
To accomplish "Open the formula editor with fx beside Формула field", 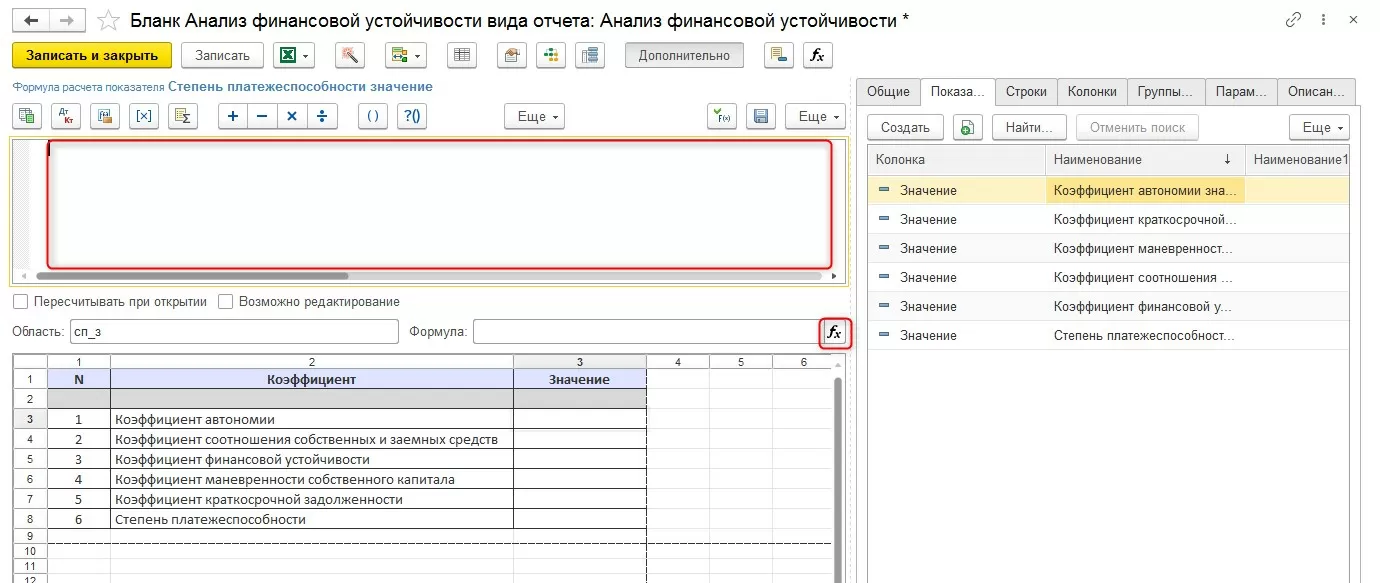I will coord(834,332).
